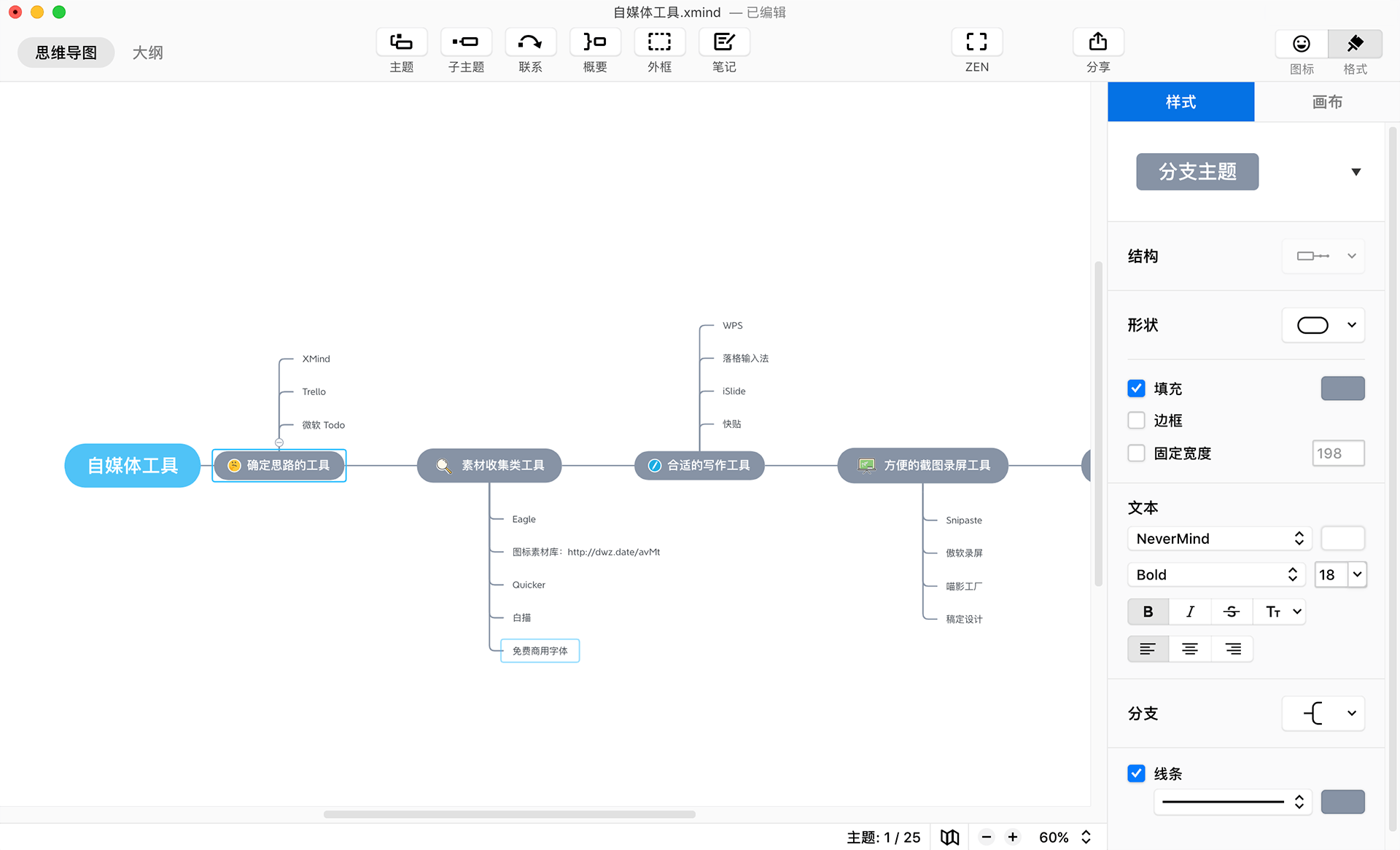Expand the Structure (结构) dropdown

point(1323,256)
